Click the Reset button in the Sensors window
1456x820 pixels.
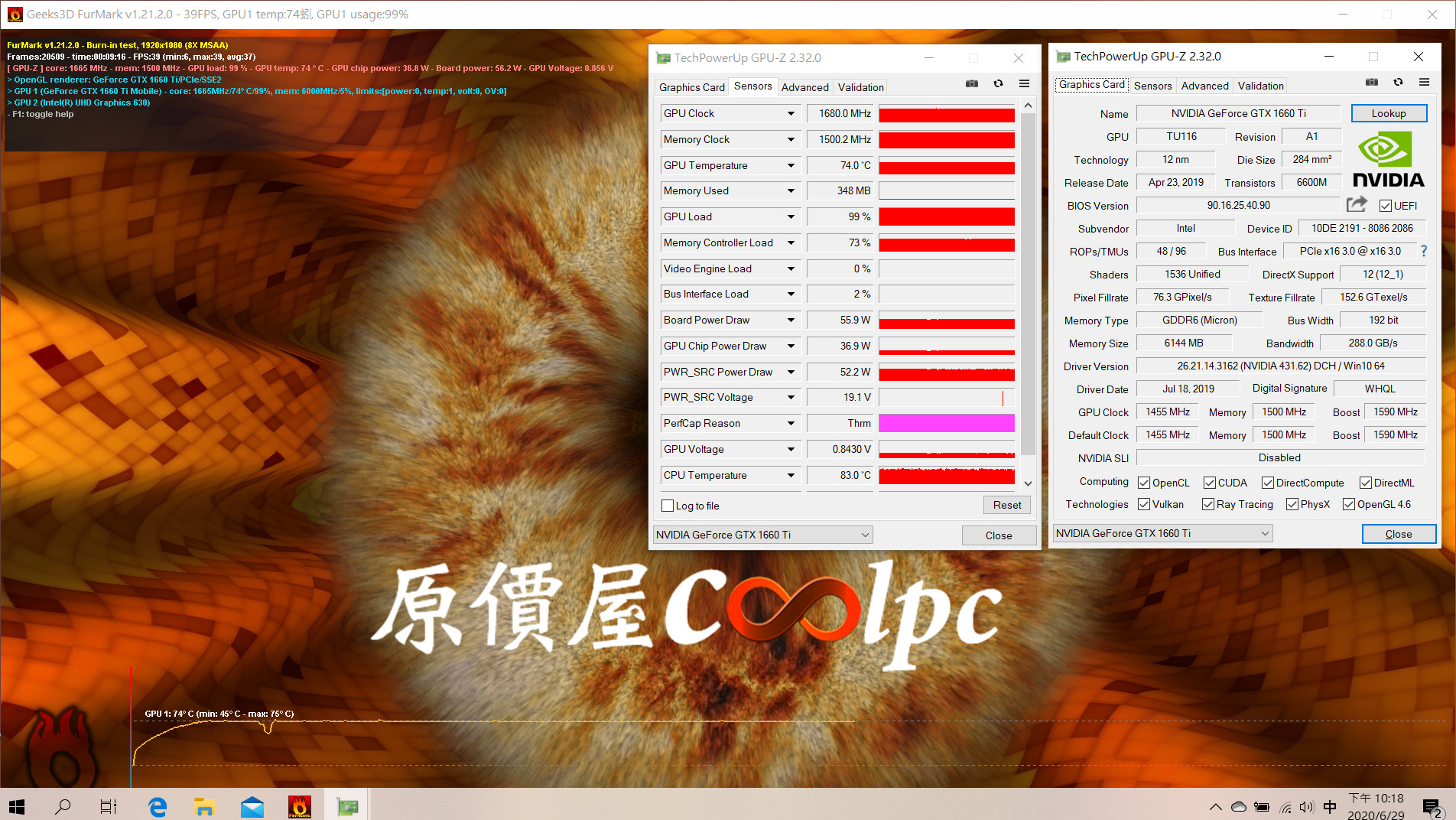1007,505
